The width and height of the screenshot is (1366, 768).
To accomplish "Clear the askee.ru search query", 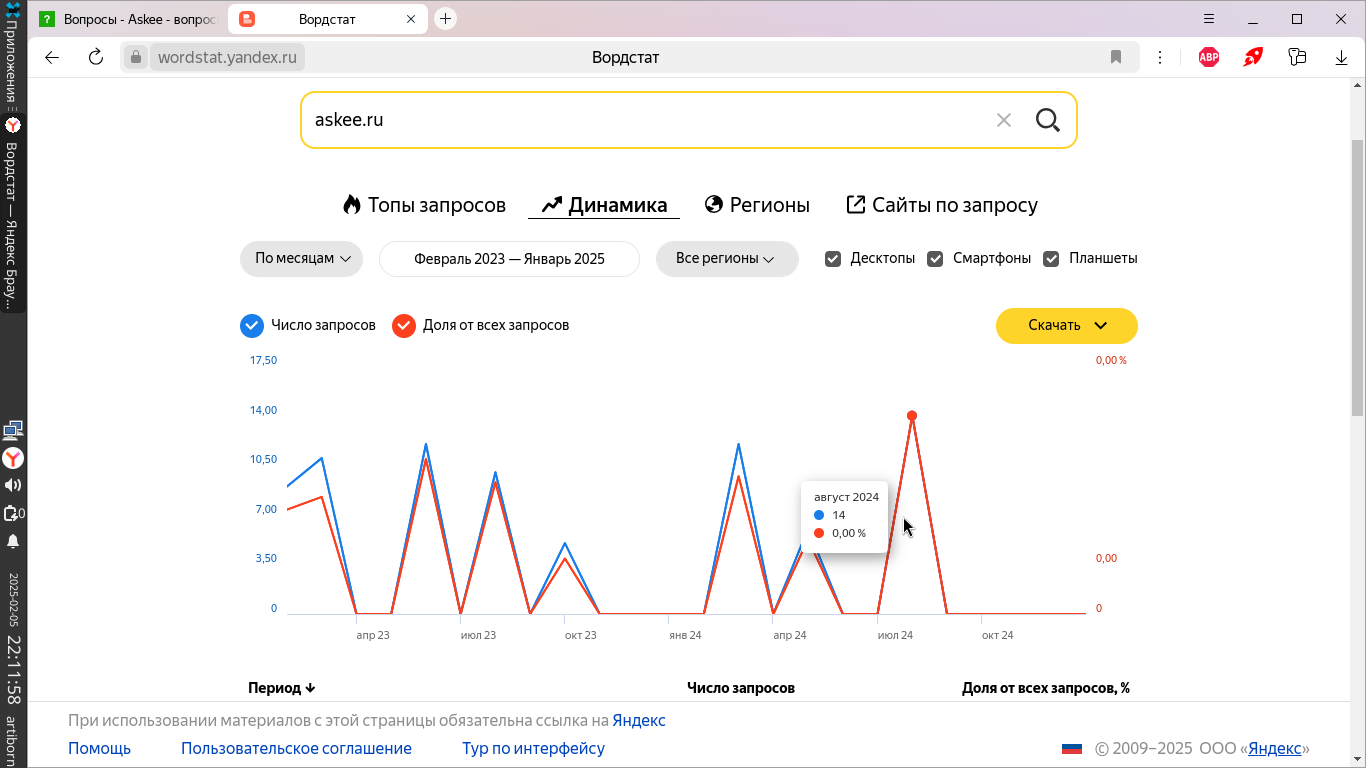I will pyautogui.click(x=1004, y=120).
